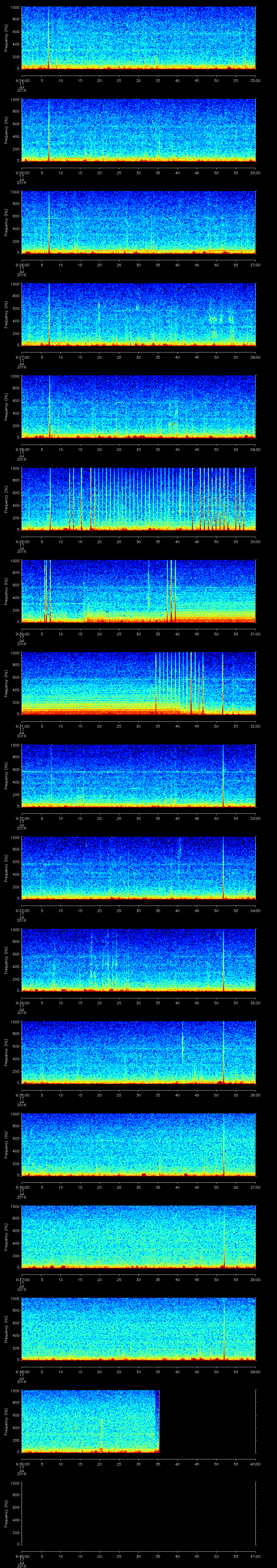Click the 9:33:00 start time label
Viewport: 277px width, 1568px height.
[x=22, y=910]
